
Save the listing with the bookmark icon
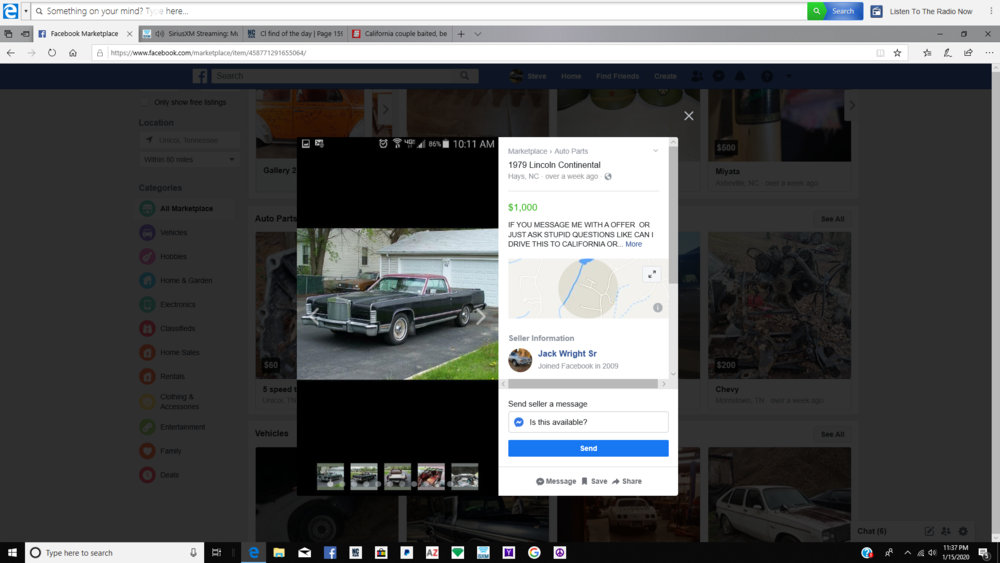(x=594, y=481)
